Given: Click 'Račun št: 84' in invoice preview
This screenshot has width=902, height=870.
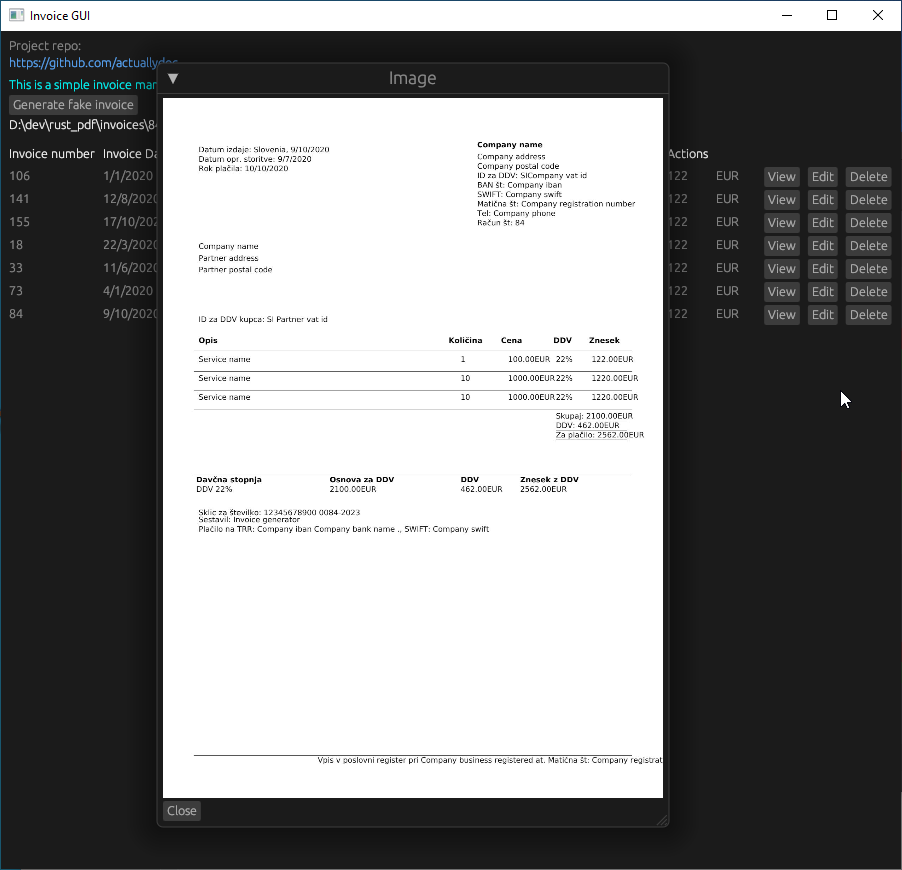Looking at the screenshot, I should click(x=501, y=223).
